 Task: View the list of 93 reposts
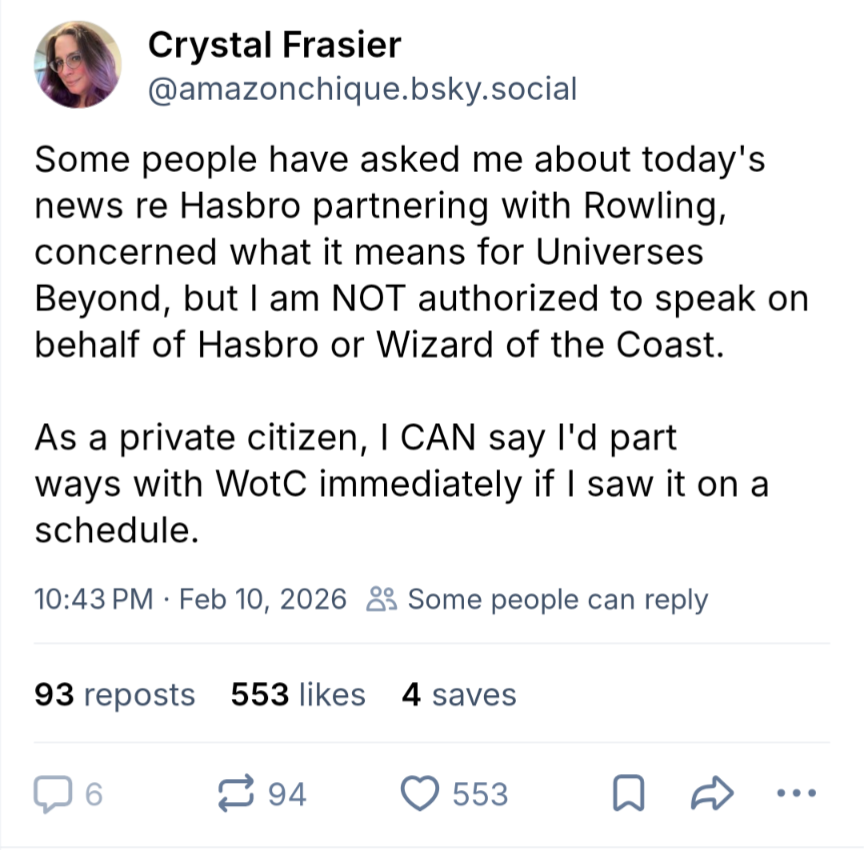(x=115, y=694)
